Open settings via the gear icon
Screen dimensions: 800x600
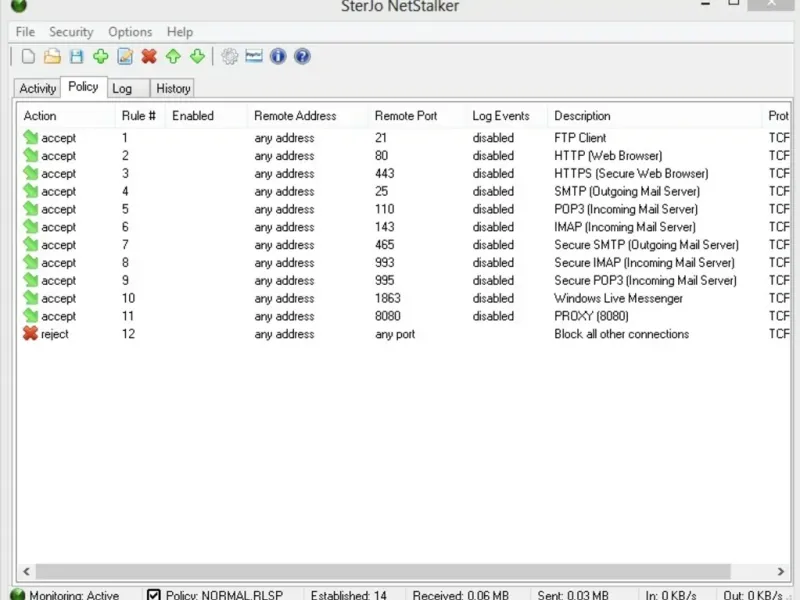pyautogui.click(x=230, y=56)
